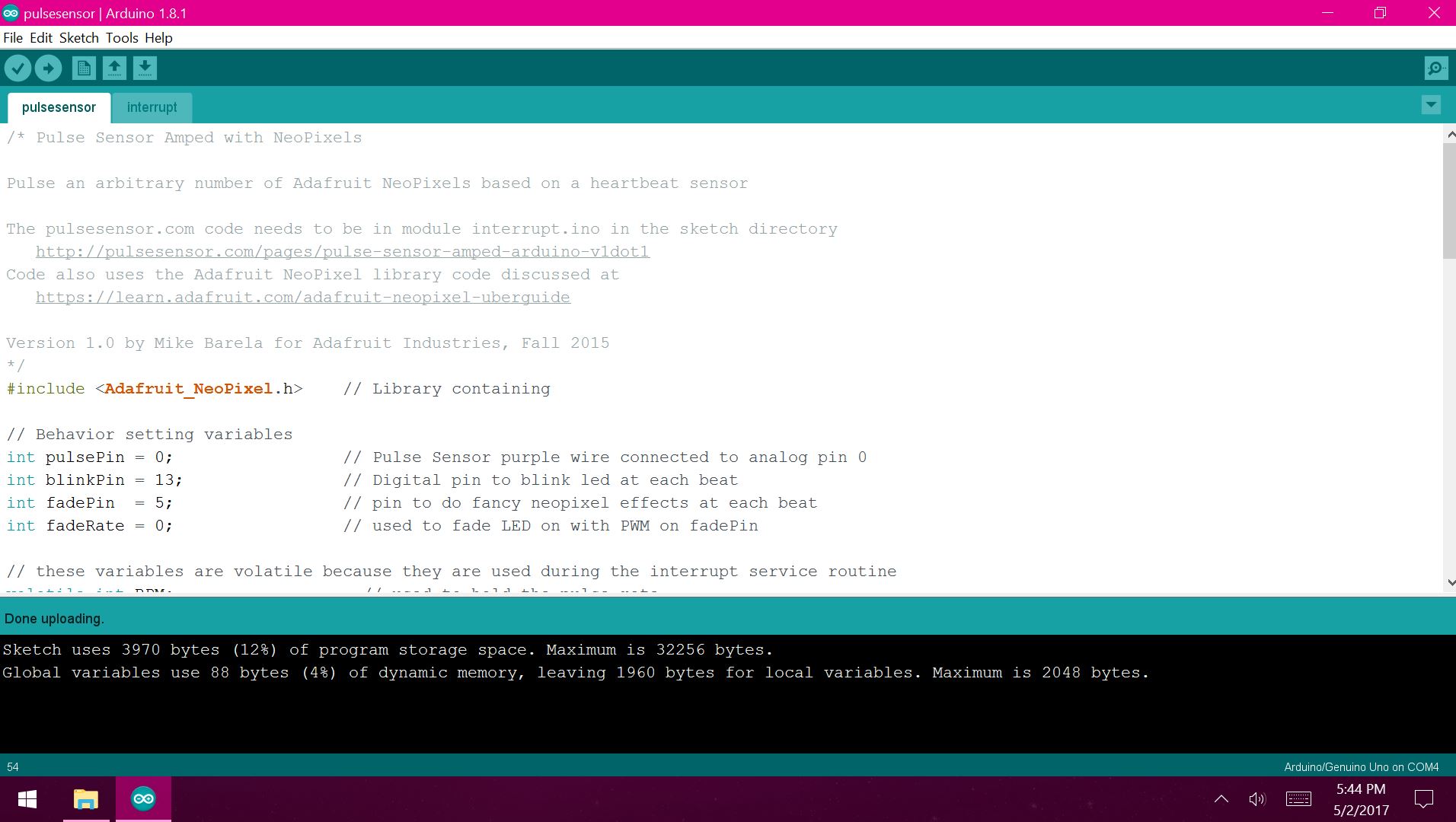Viewport: 1456px width, 822px height.
Task: Click the 'Global variables use 88 bytes' console line
Action: pyautogui.click(x=576, y=673)
